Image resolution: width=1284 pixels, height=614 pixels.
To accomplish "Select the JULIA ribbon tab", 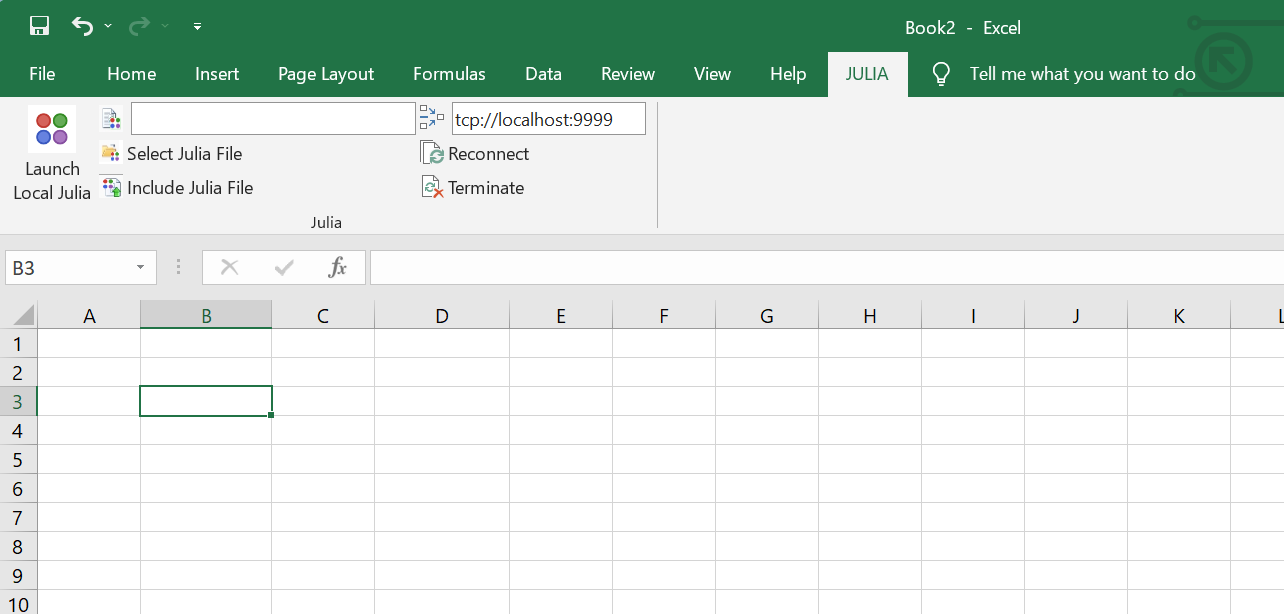I will 867,74.
